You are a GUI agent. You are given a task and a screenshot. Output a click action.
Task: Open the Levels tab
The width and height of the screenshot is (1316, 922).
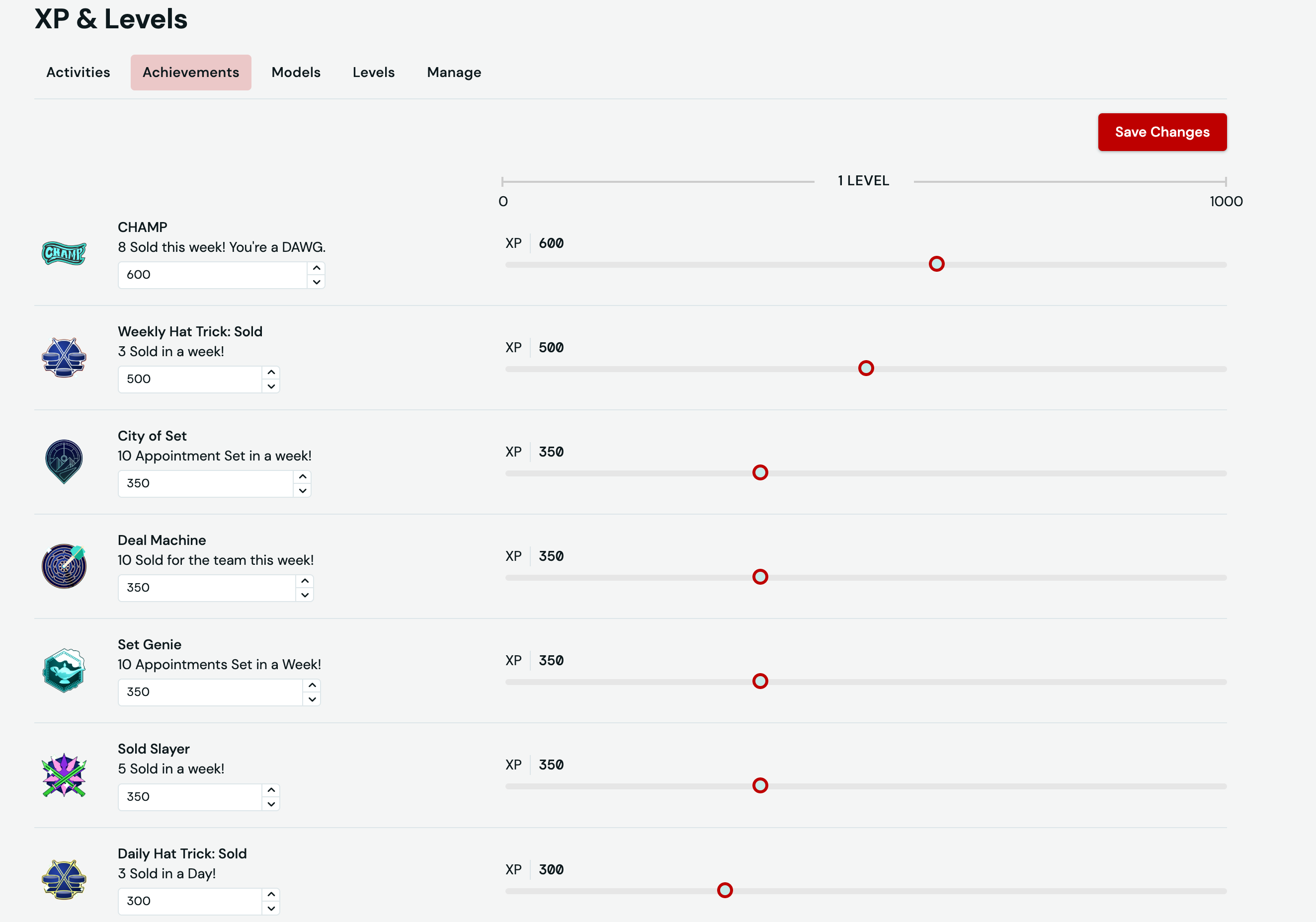(373, 72)
